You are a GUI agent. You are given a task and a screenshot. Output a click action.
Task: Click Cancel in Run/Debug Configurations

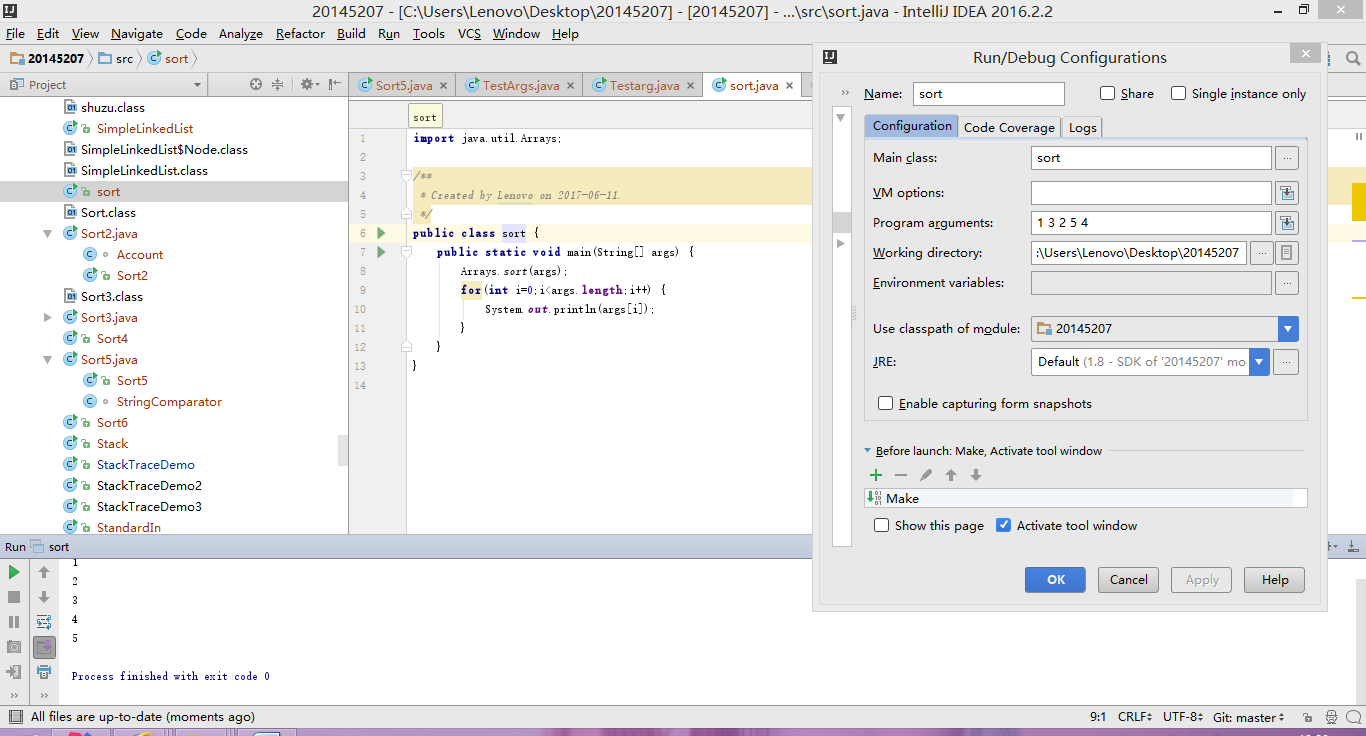1129,580
